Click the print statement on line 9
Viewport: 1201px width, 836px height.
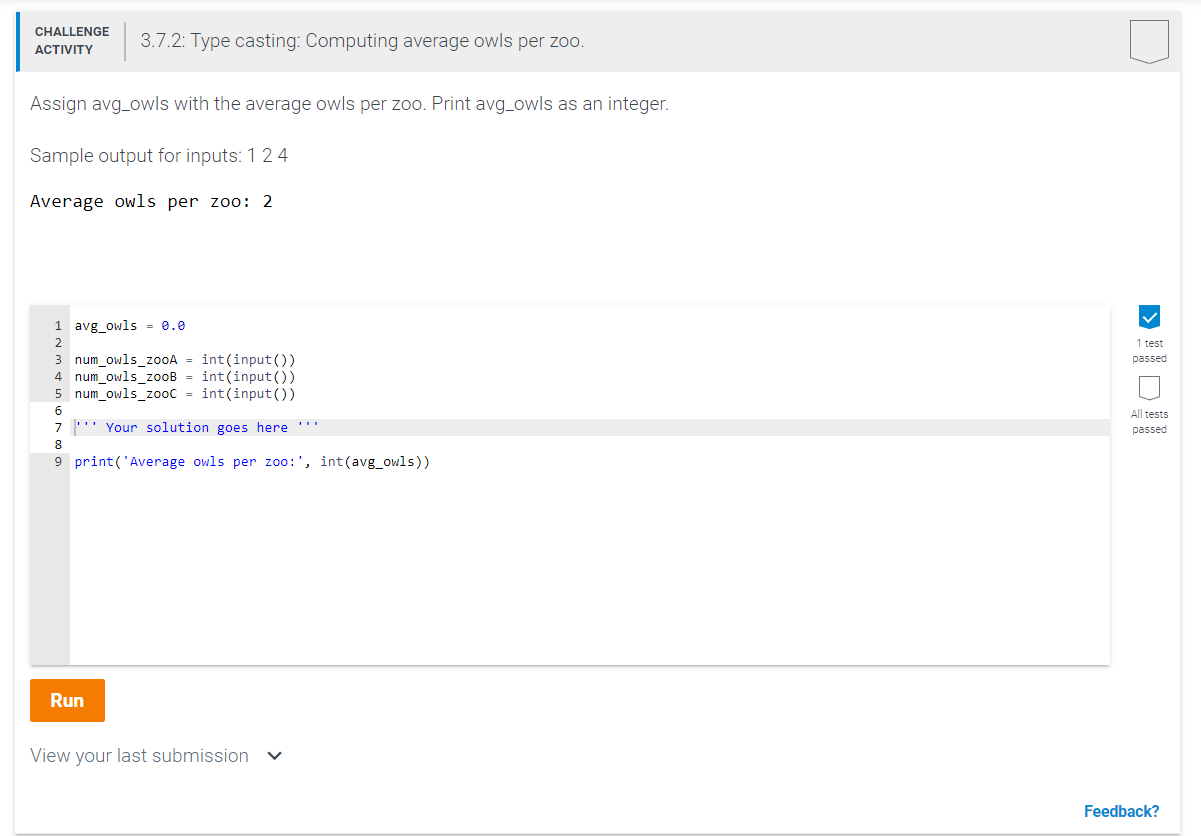pos(252,461)
